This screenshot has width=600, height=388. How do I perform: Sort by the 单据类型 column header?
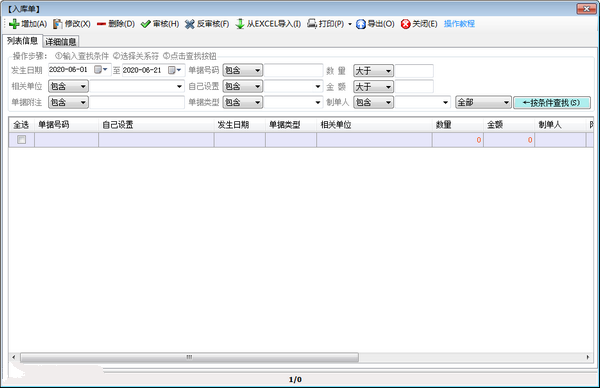pos(291,125)
